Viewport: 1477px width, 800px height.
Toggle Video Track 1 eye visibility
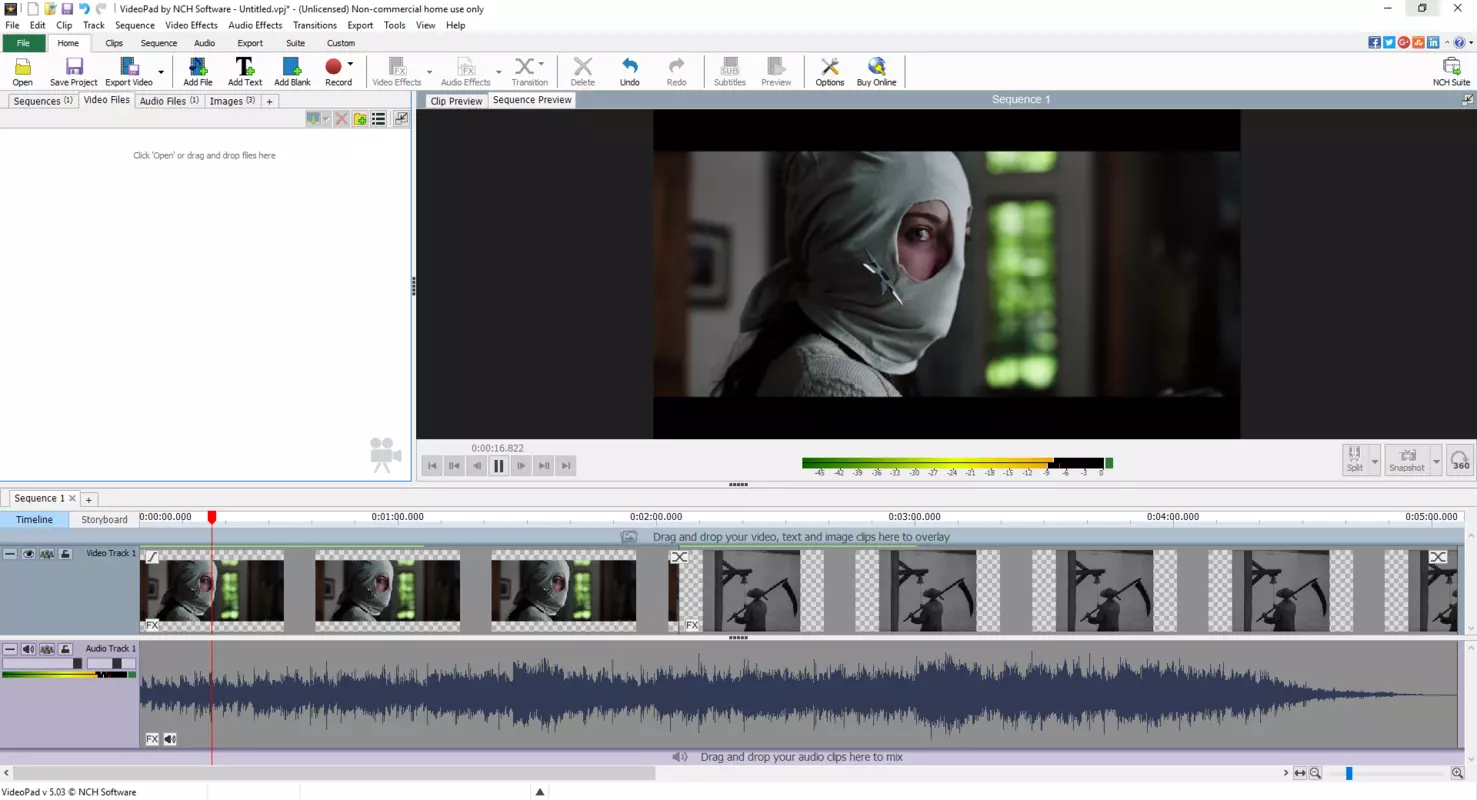tap(28, 554)
